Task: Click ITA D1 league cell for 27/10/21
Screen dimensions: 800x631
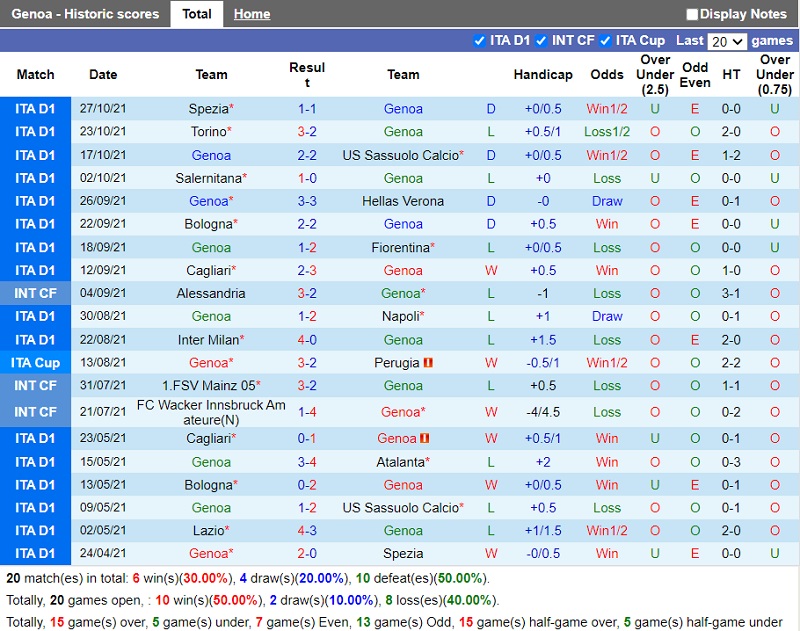Action: pyautogui.click(x=35, y=109)
